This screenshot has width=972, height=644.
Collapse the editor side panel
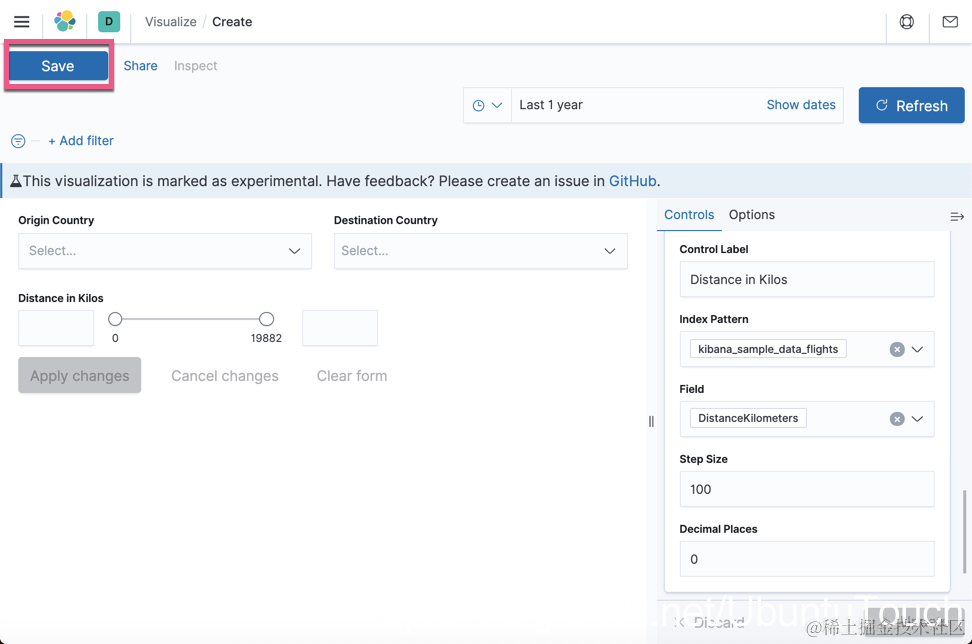pos(957,216)
